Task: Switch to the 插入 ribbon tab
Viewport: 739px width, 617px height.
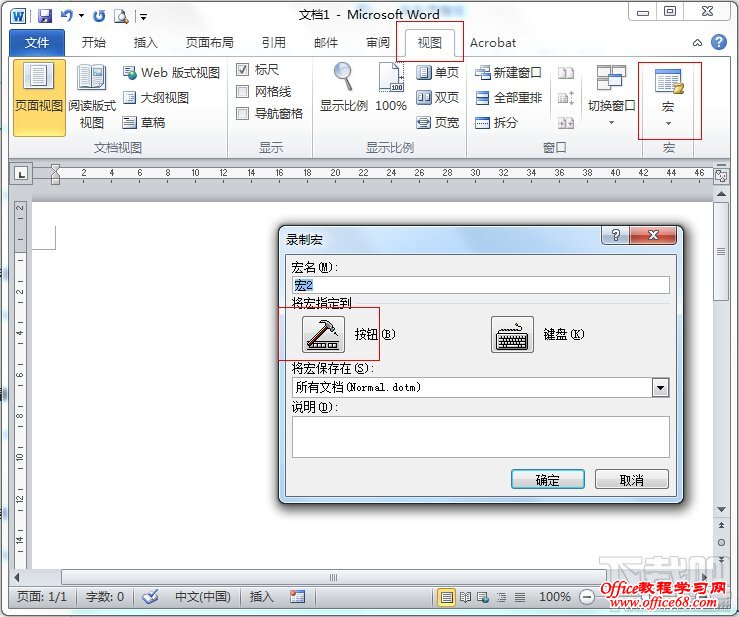Action: click(145, 43)
